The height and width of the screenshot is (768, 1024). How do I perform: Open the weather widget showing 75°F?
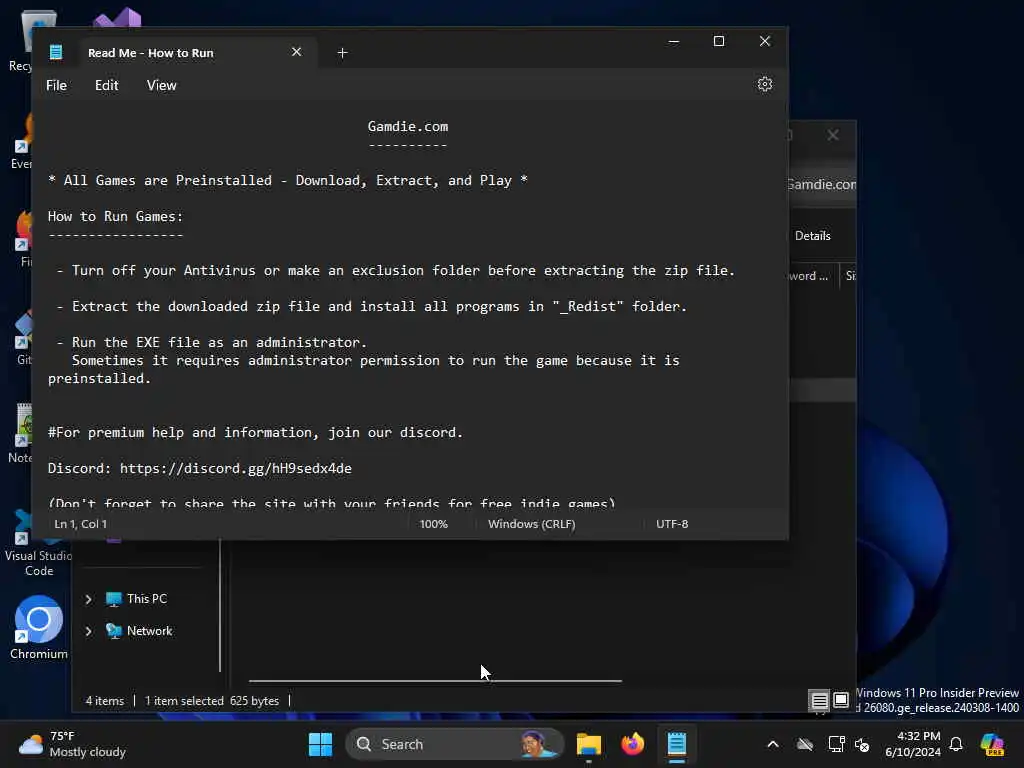72,744
